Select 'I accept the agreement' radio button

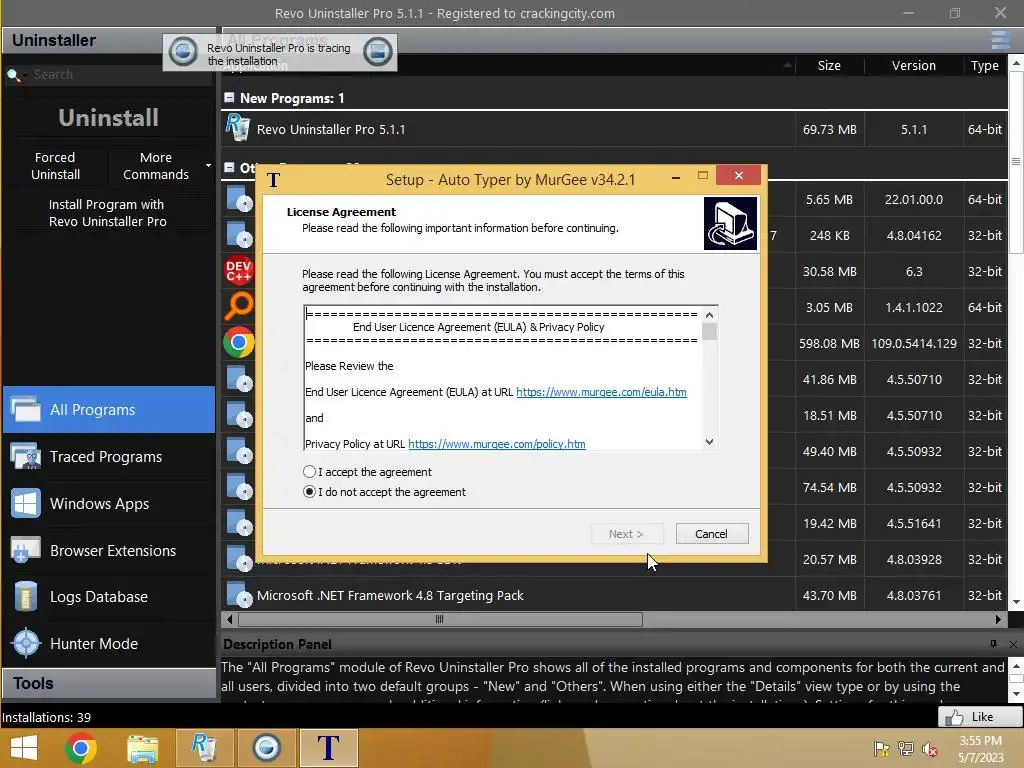click(310, 472)
